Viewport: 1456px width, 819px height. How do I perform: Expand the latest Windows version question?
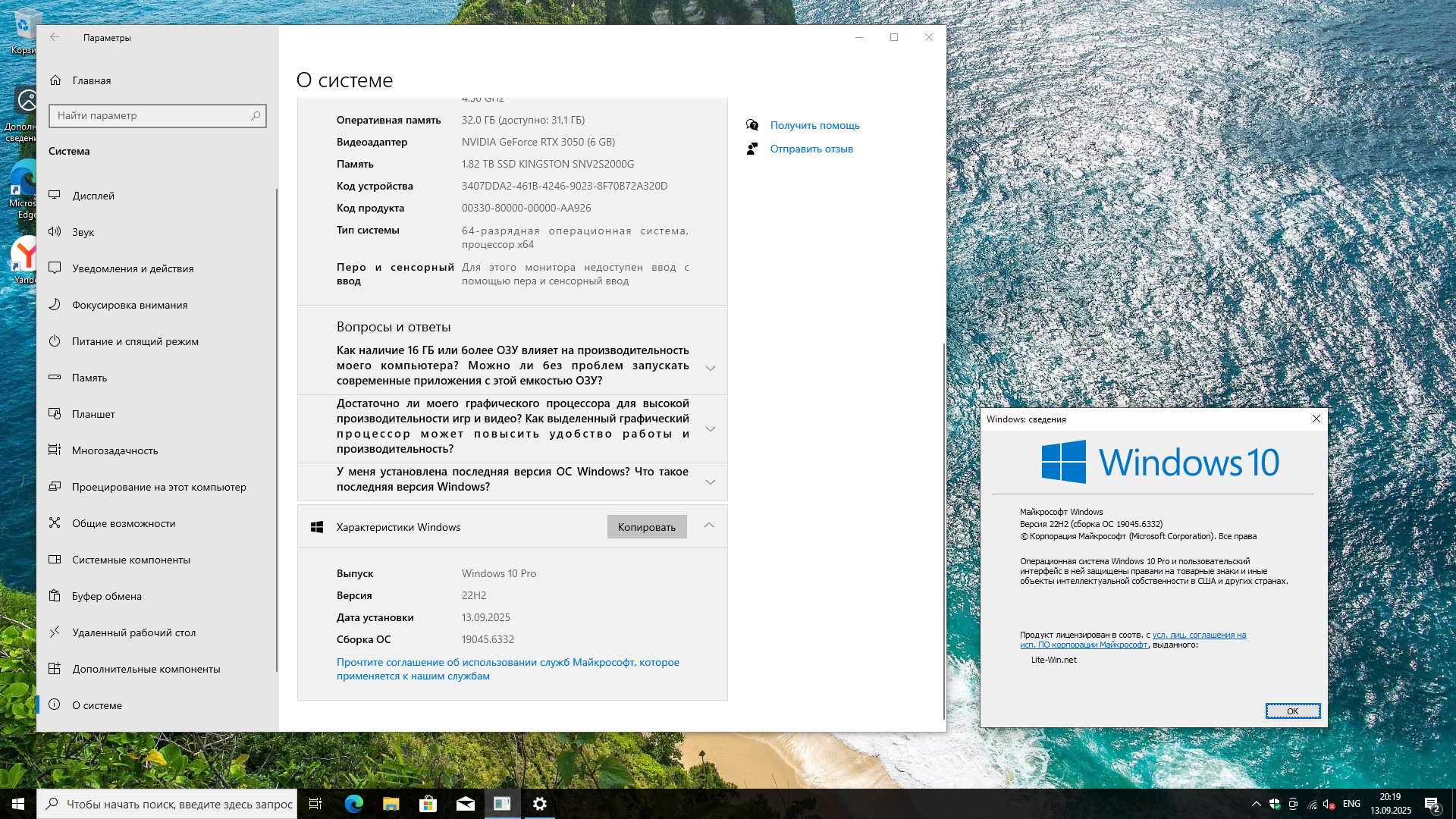pos(710,482)
